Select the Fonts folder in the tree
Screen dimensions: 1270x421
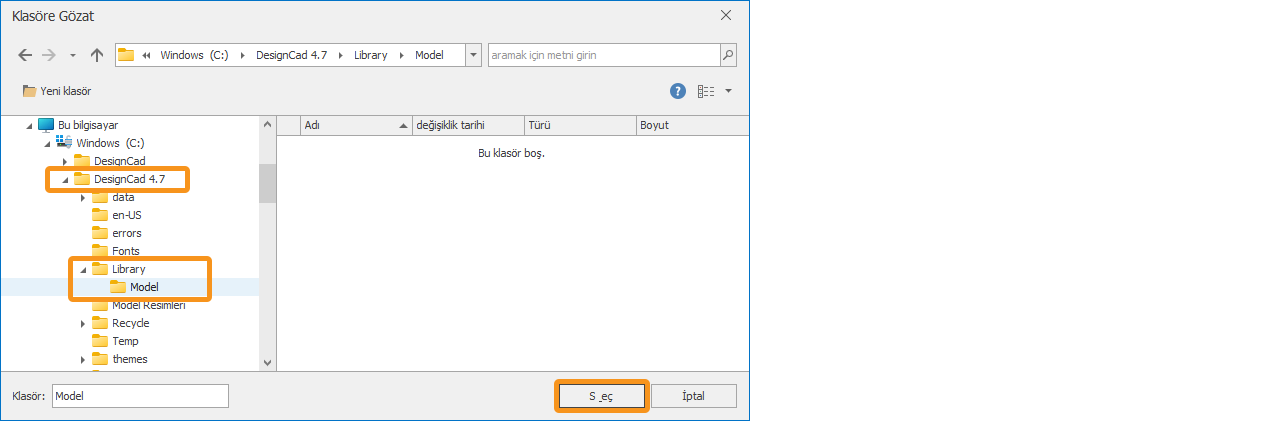(125, 251)
